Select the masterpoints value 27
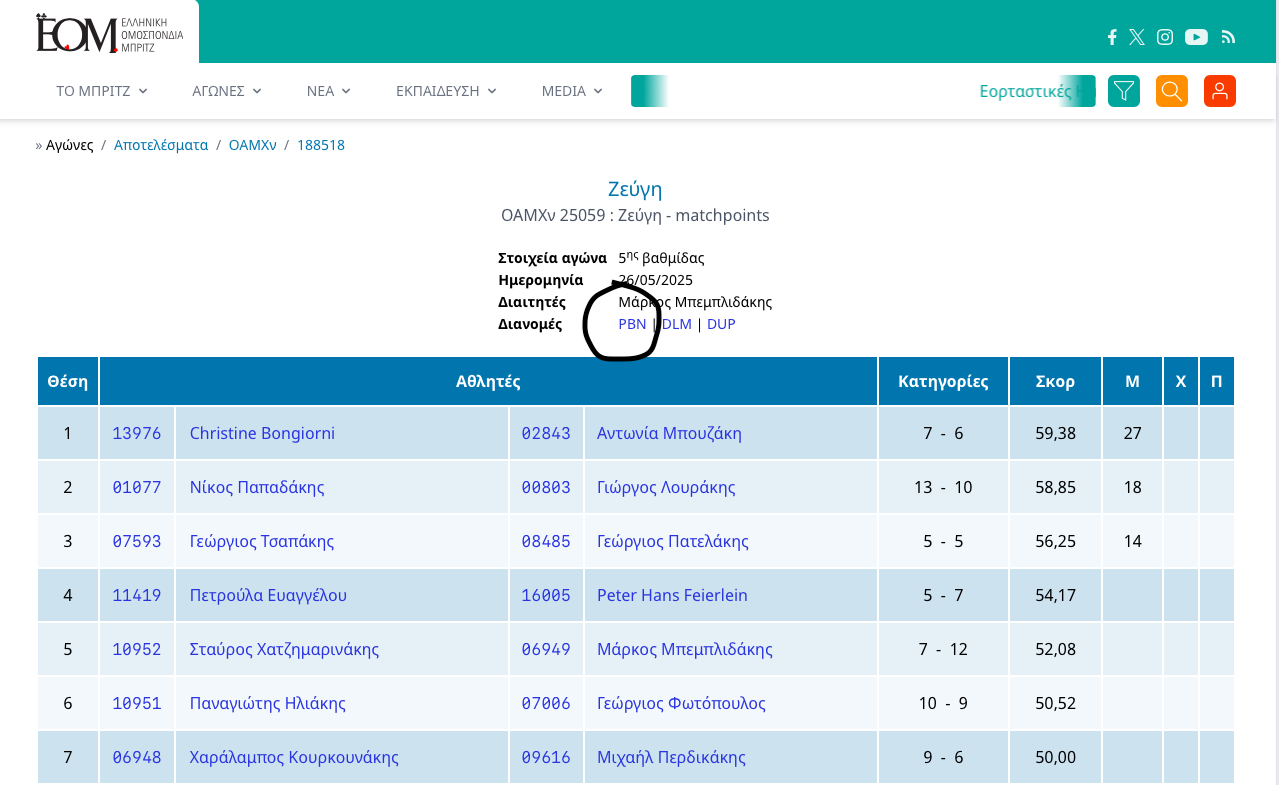This screenshot has width=1279, height=785. coord(1132,433)
